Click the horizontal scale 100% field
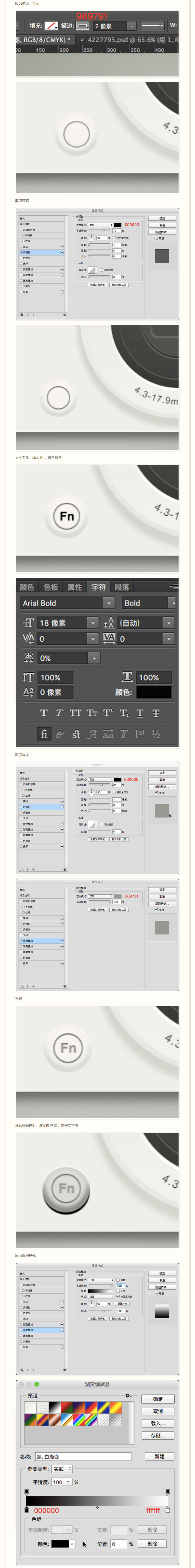 [x=154, y=678]
